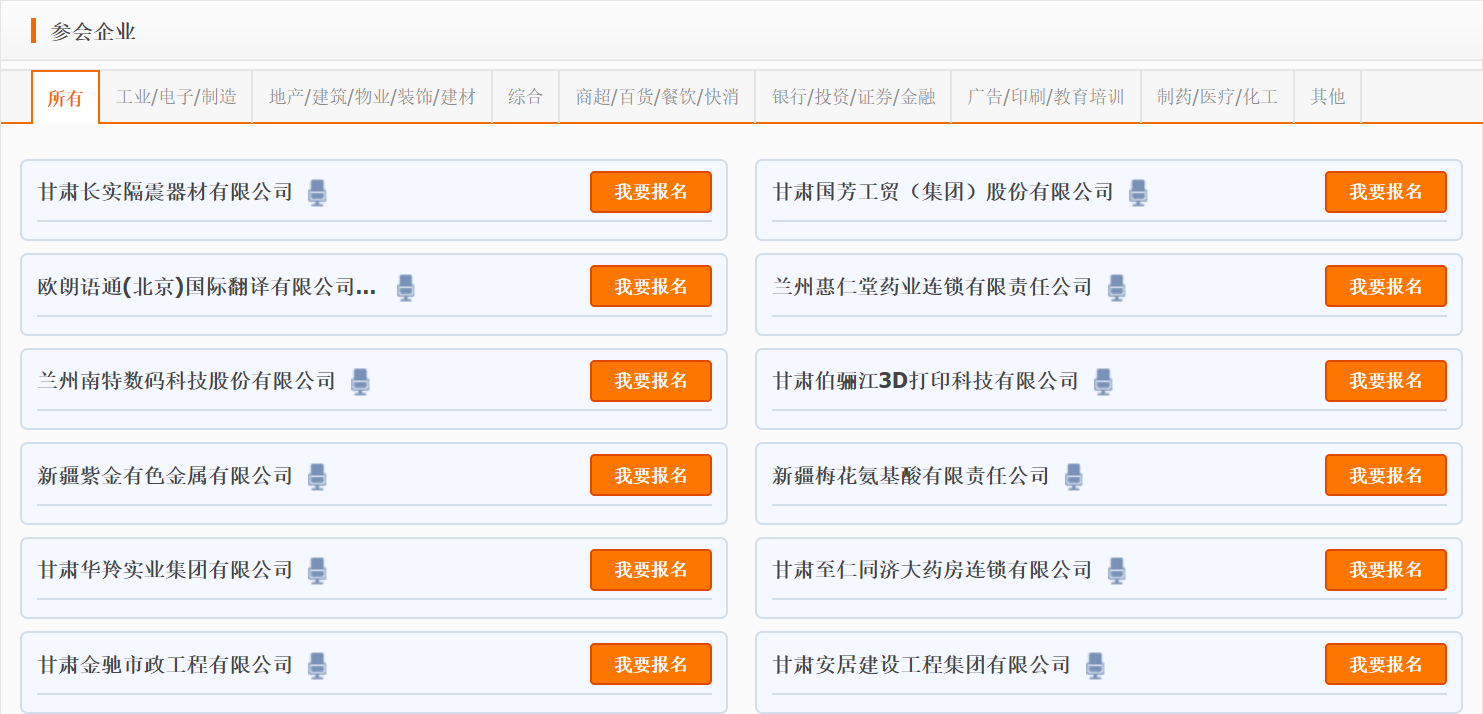Click microphone icon beside 甘肃国芳工贸（集团）股份有限公司

[1138, 192]
